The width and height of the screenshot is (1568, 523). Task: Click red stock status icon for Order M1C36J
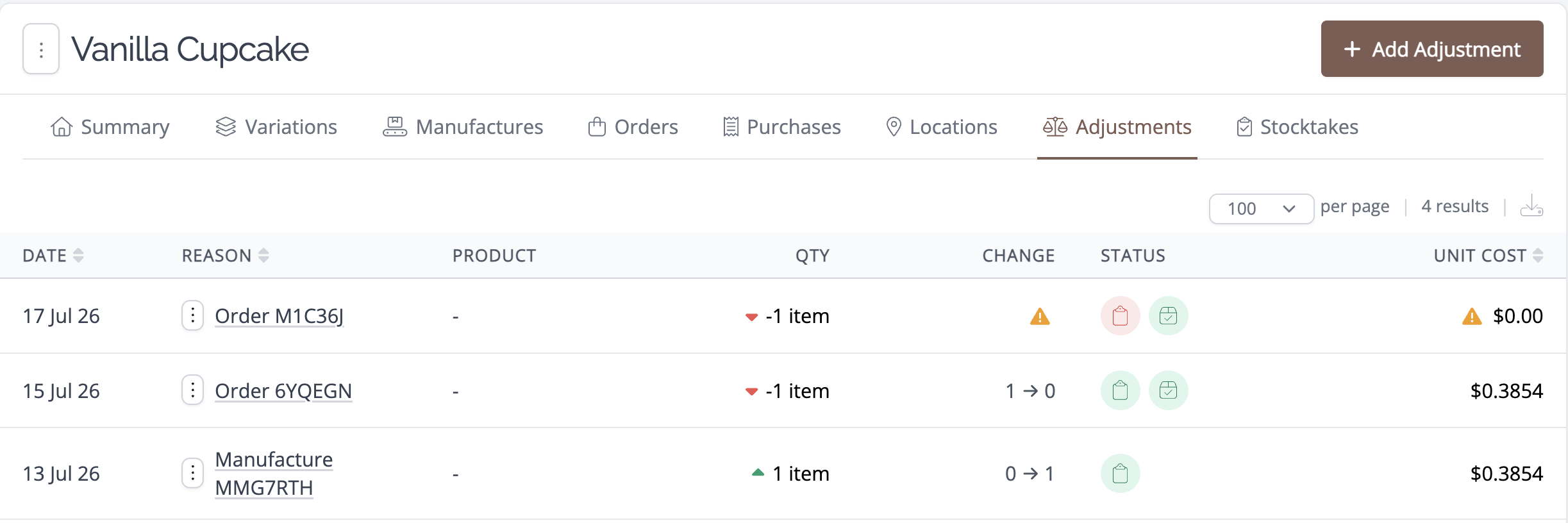pyautogui.click(x=1120, y=316)
